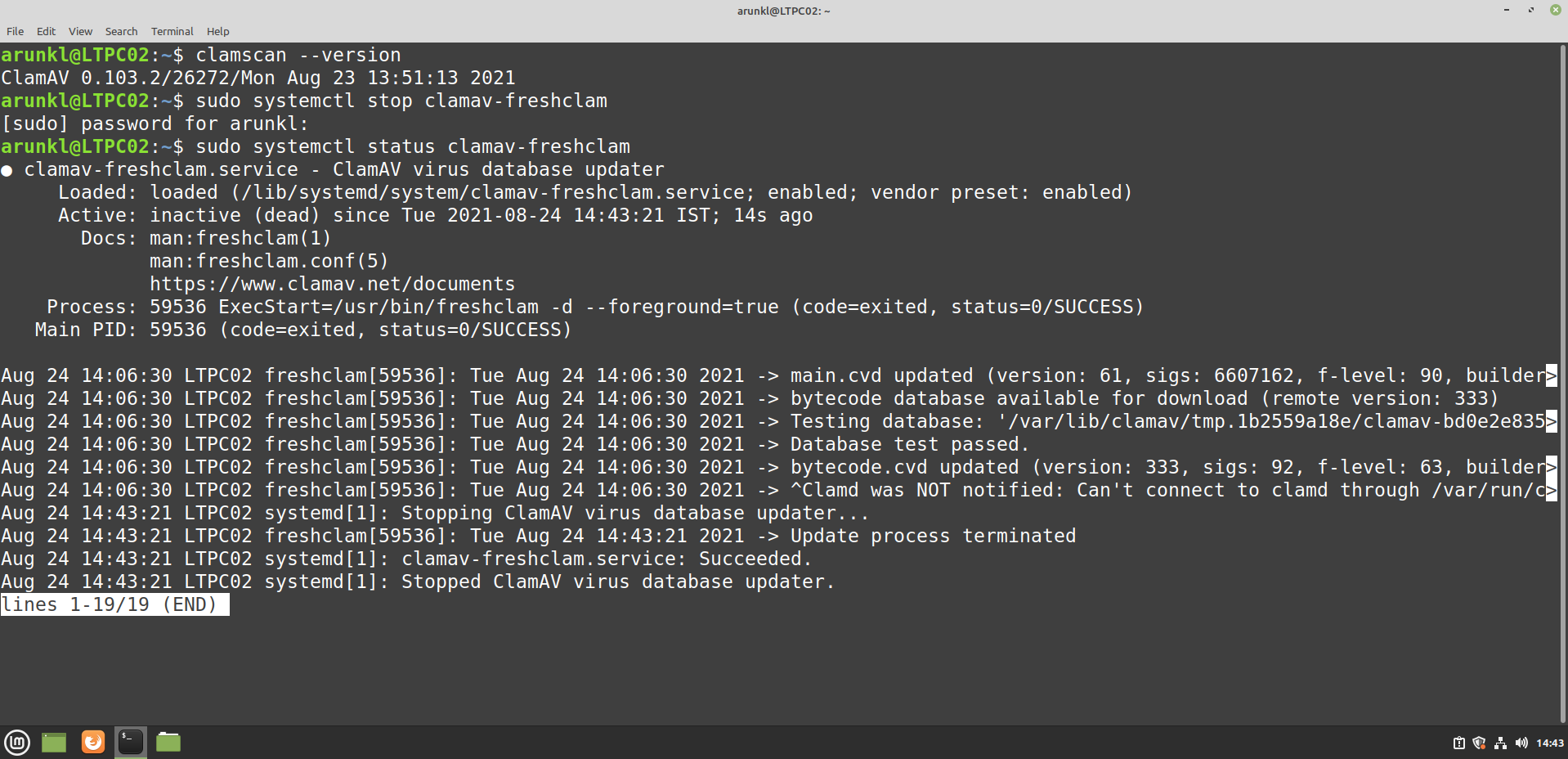Image resolution: width=1568 pixels, height=759 pixels.
Task: Open the Search menu
Action: (121, 31)
